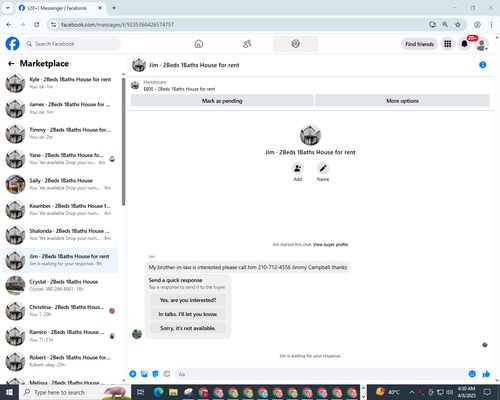Click the Windows taskbar search box

point(75,392)
